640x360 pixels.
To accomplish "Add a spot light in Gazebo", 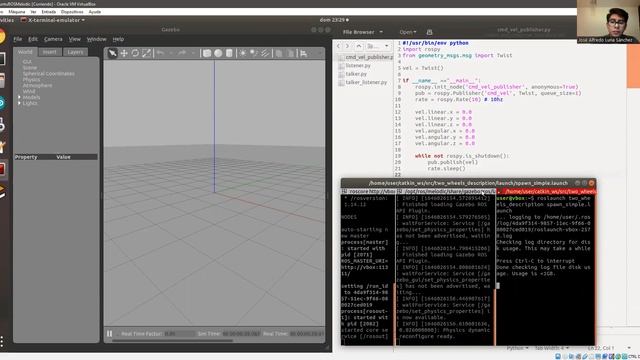I will tap(254, 53).
